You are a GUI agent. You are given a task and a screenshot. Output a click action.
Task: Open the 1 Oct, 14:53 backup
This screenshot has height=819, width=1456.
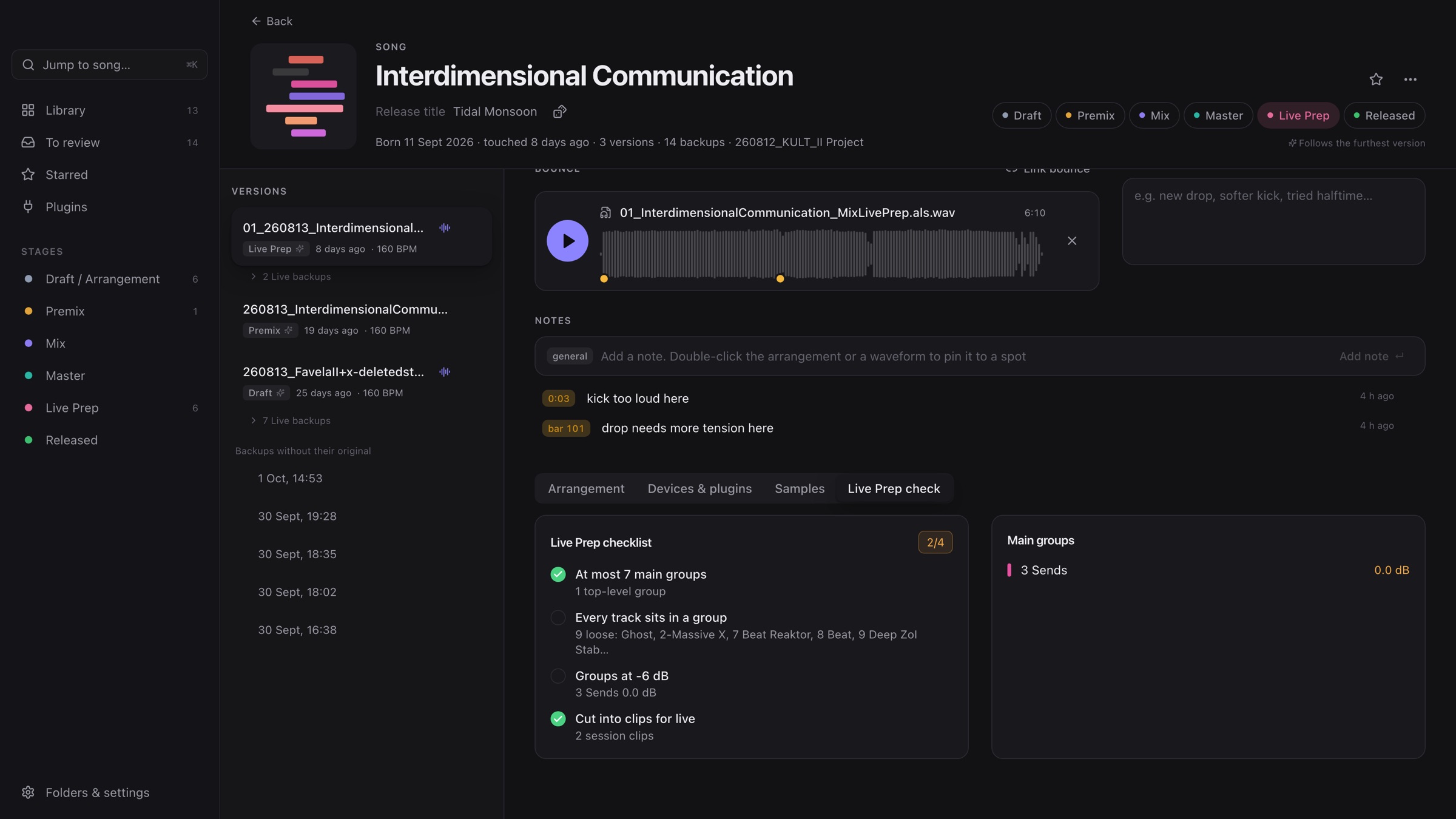point(290,478)
